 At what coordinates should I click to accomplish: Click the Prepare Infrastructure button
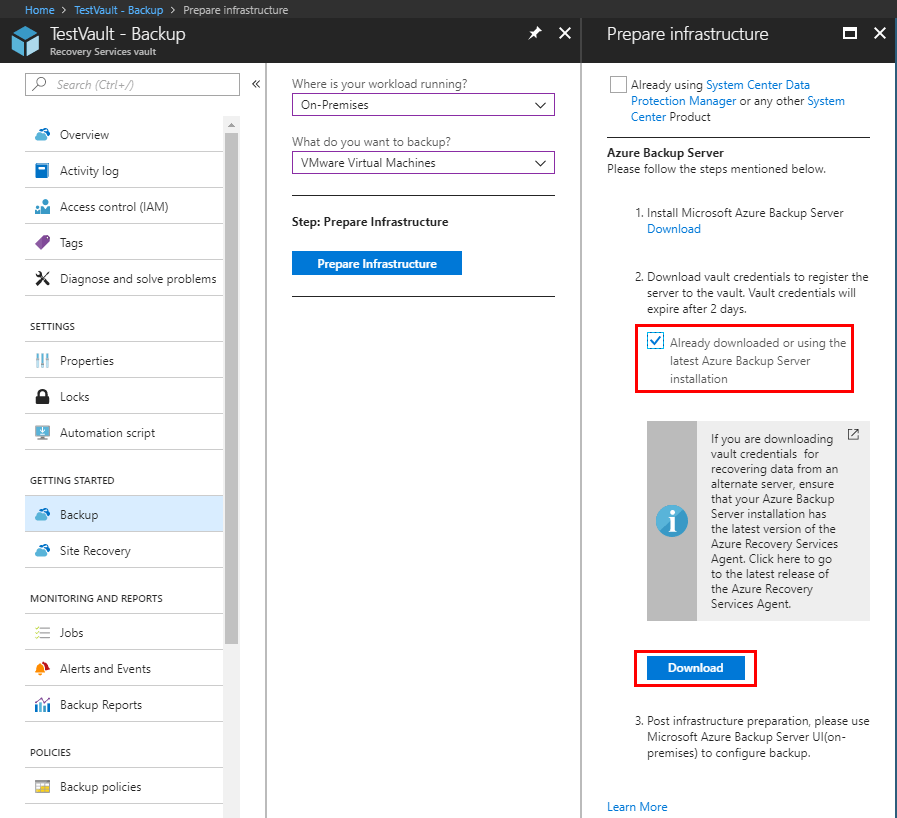tap(377, 264)
